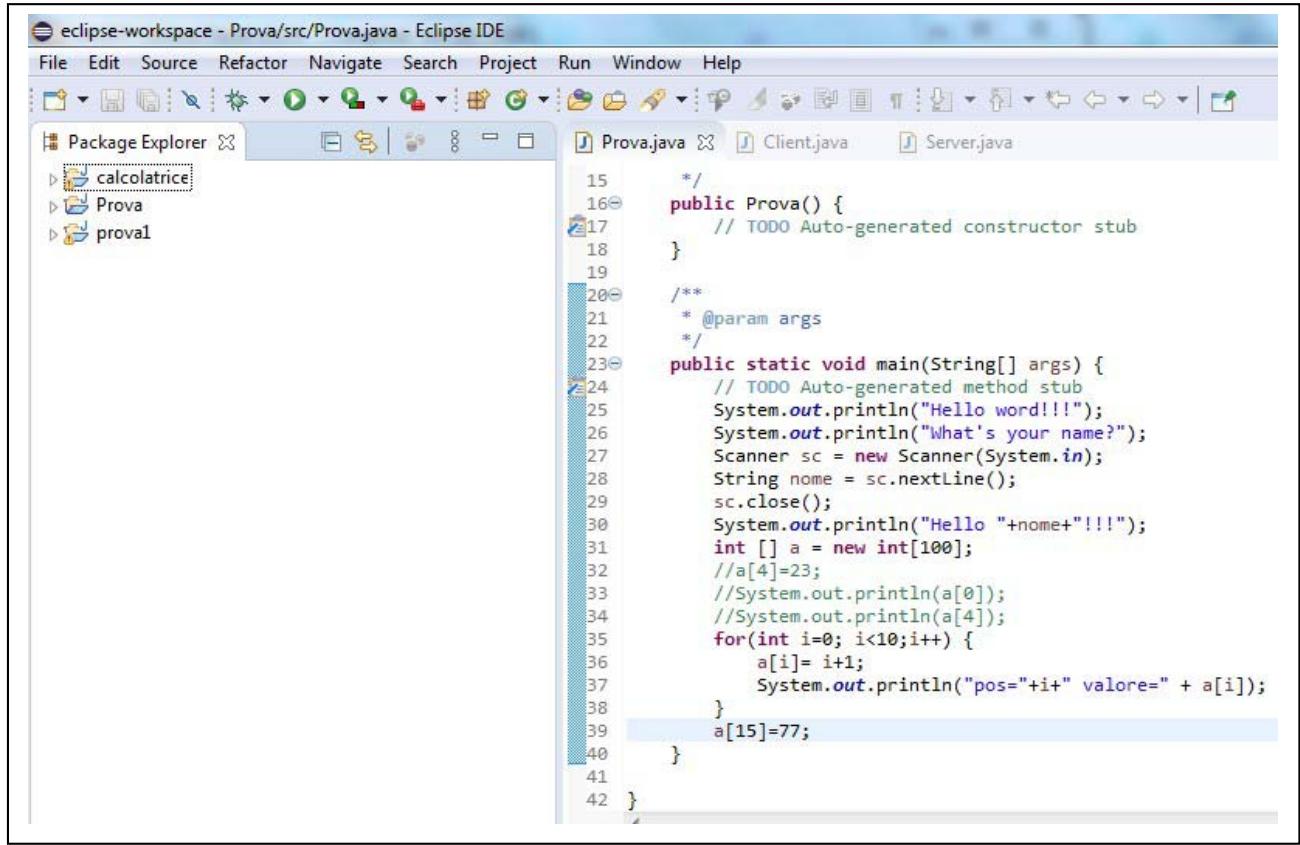Expand the calcolatrice project

click(x=54, y=179)
